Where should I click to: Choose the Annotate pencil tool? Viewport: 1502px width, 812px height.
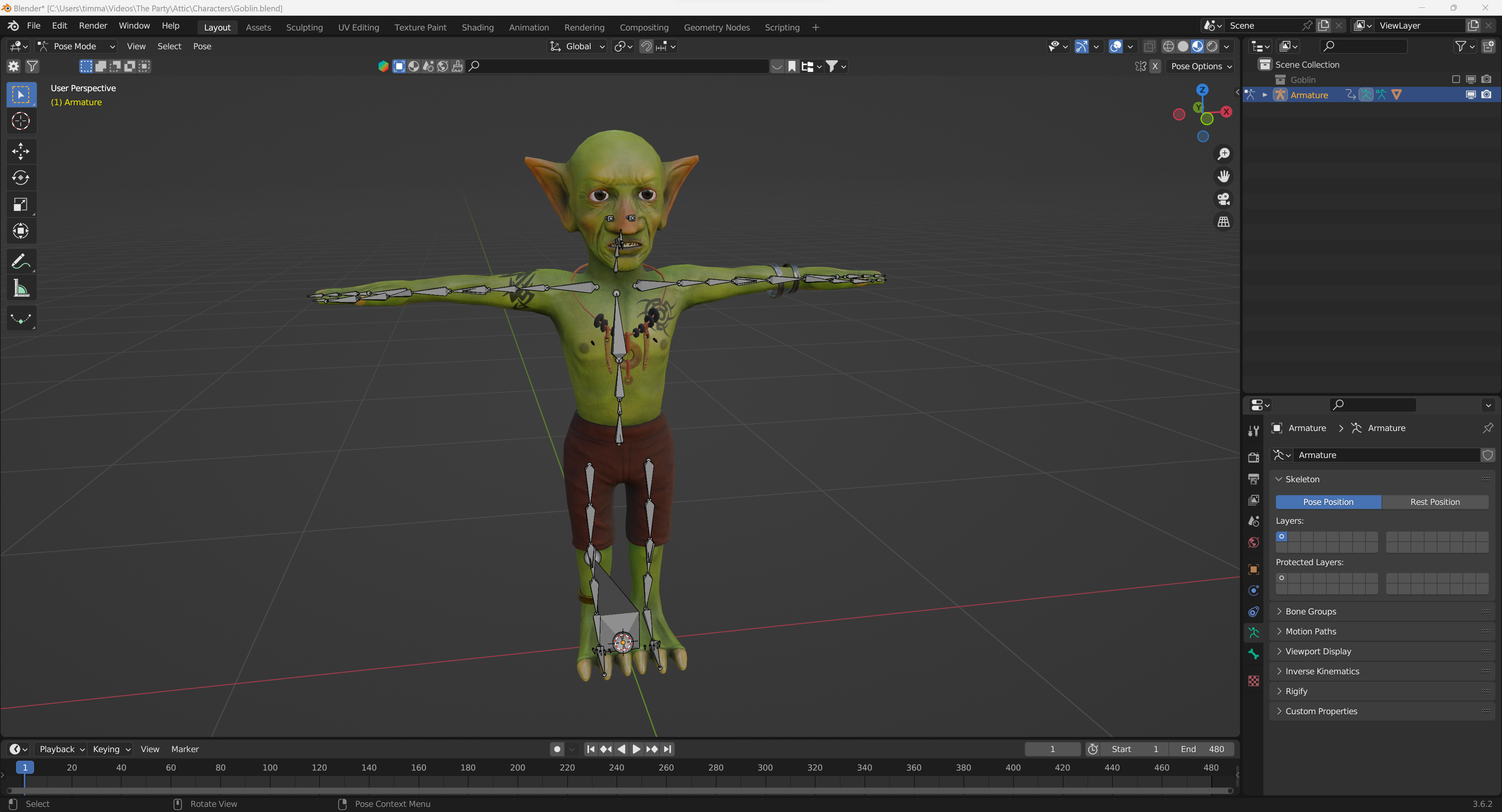(21, 261)
